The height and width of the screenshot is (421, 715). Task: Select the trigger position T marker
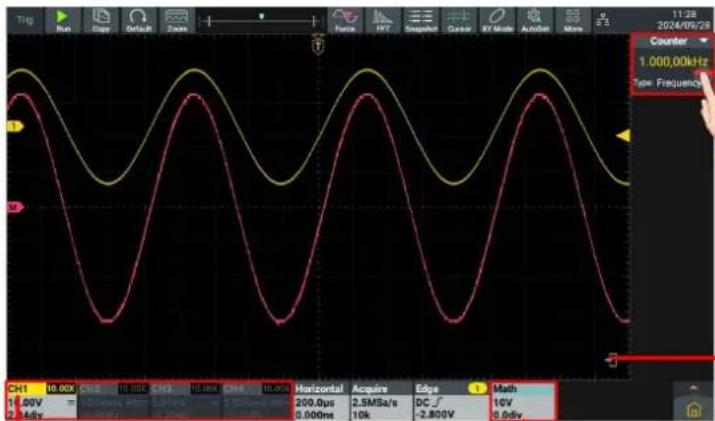[x=318, y=45]
